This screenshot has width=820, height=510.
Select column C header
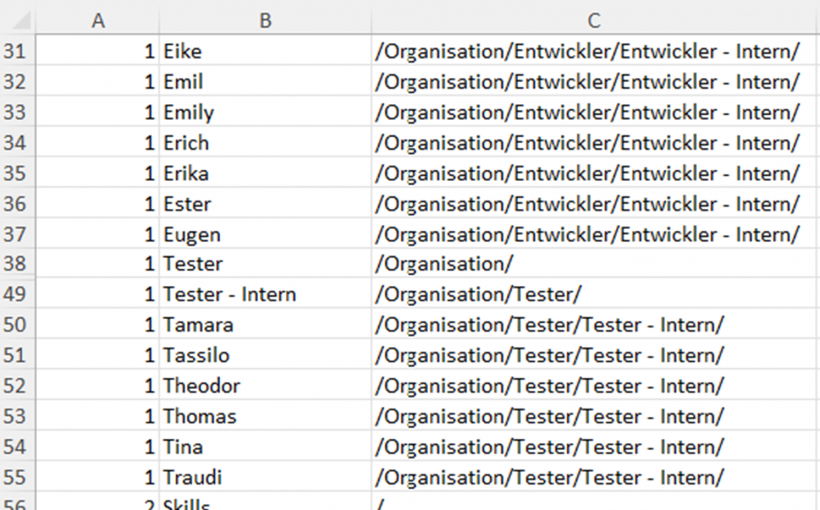[594, 20]
